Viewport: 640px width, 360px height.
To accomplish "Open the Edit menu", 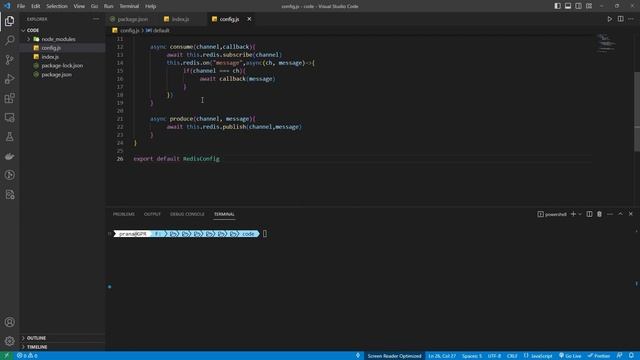I will pyautogui.click(x=36, y=6).
